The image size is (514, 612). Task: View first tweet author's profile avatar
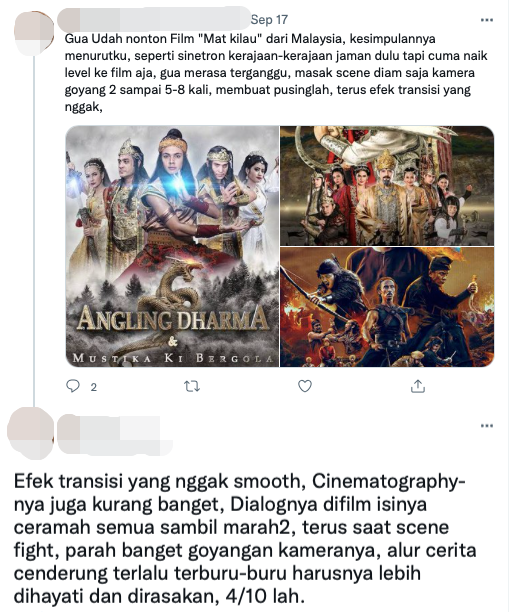[34, 33]
